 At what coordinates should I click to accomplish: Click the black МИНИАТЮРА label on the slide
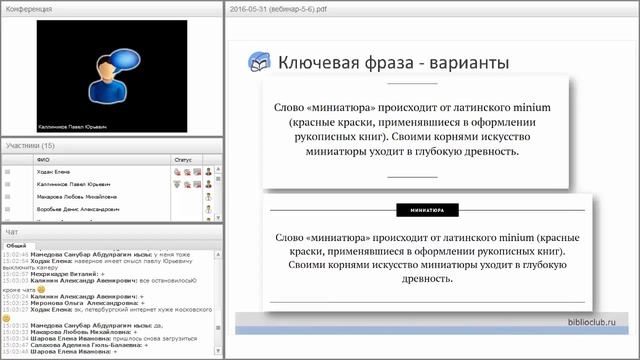pyautogui.click(x=427, y=210)
